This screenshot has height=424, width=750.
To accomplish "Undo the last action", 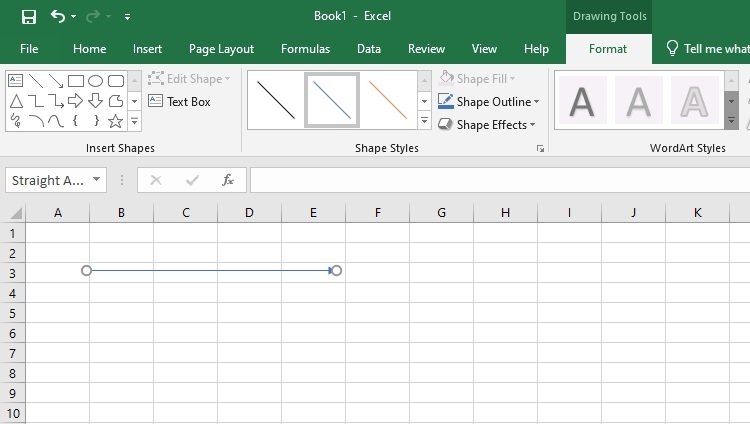I will (x=57, y=17).
